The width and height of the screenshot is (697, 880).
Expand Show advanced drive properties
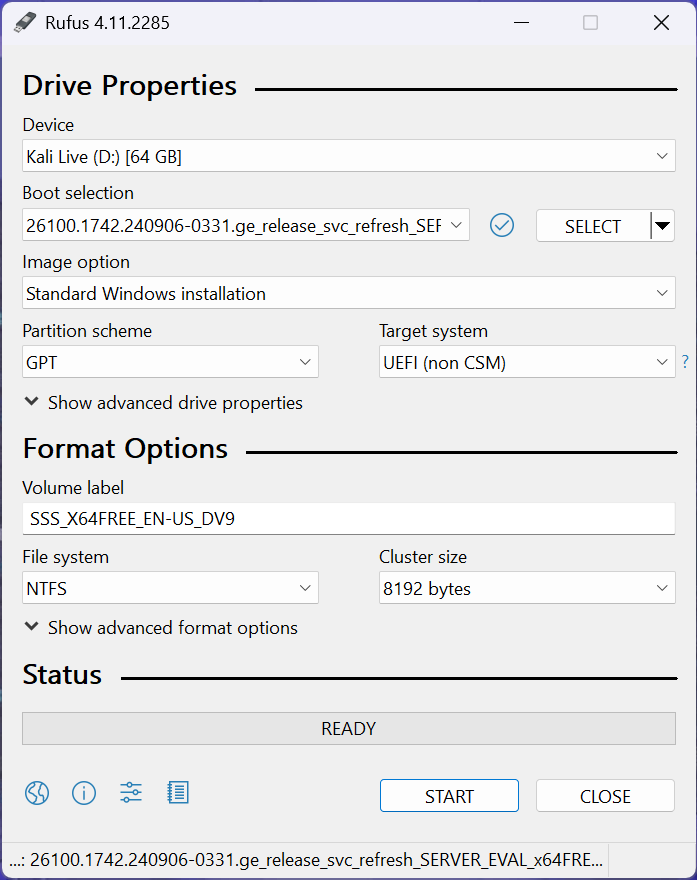tap(163, 403)
